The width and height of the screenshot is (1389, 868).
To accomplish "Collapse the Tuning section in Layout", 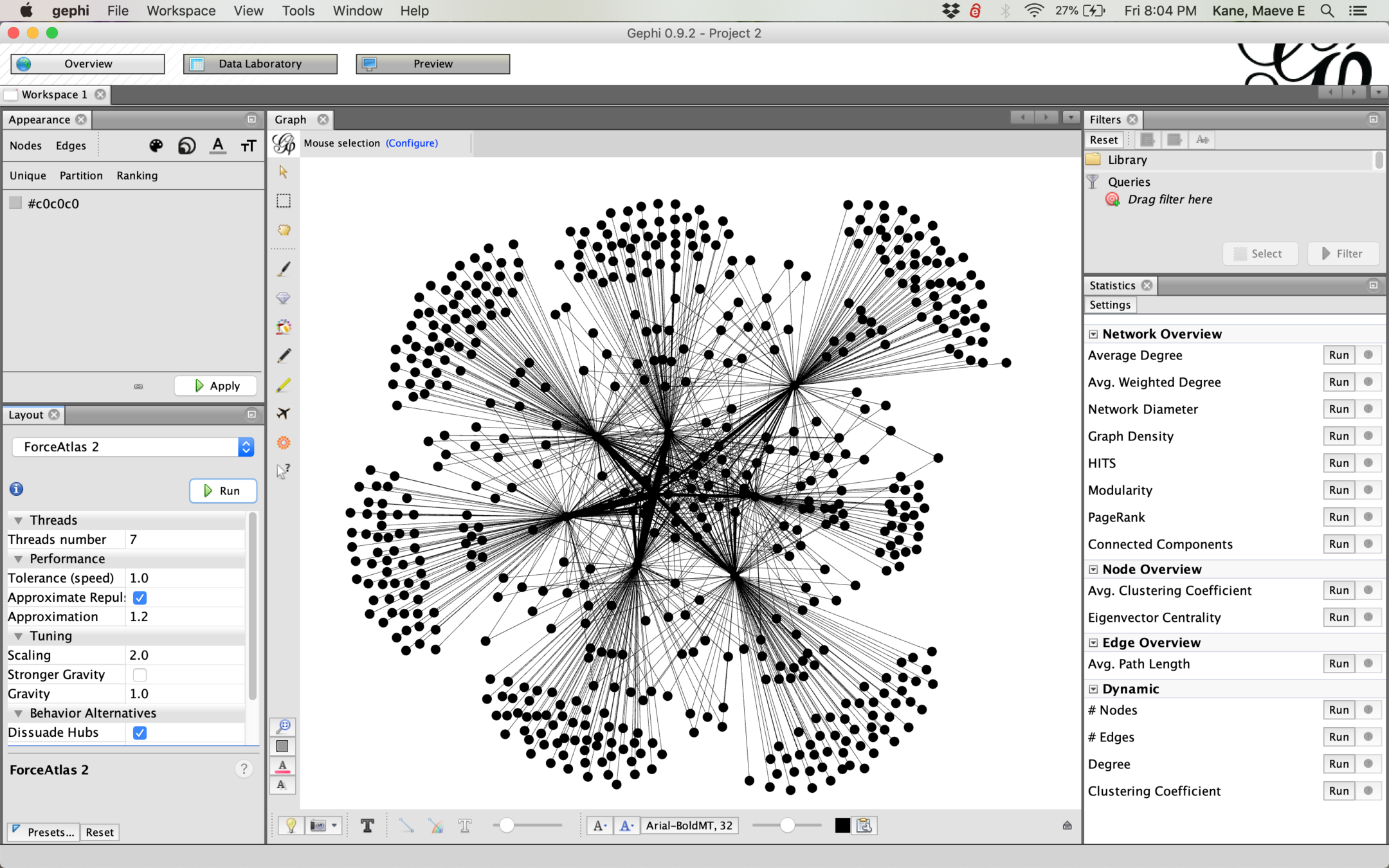I will (19, 636).
